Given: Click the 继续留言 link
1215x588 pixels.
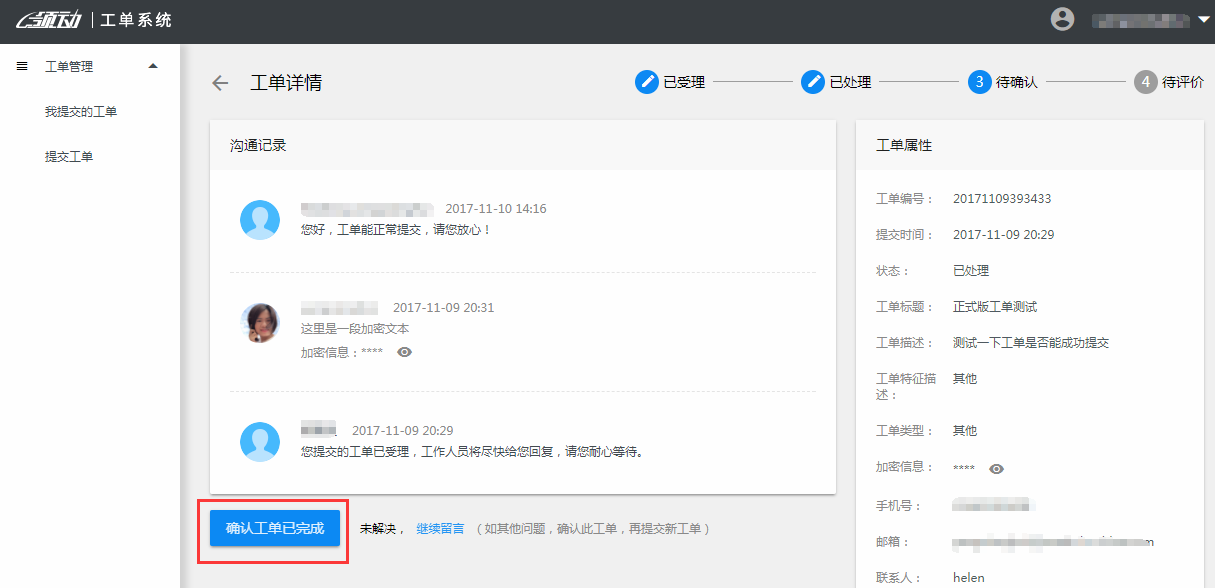Looking at the screenshot, I should (440, 528).
